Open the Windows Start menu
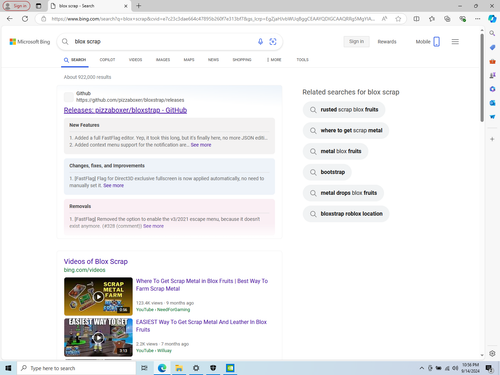500x375 pixels. point(8,368)
